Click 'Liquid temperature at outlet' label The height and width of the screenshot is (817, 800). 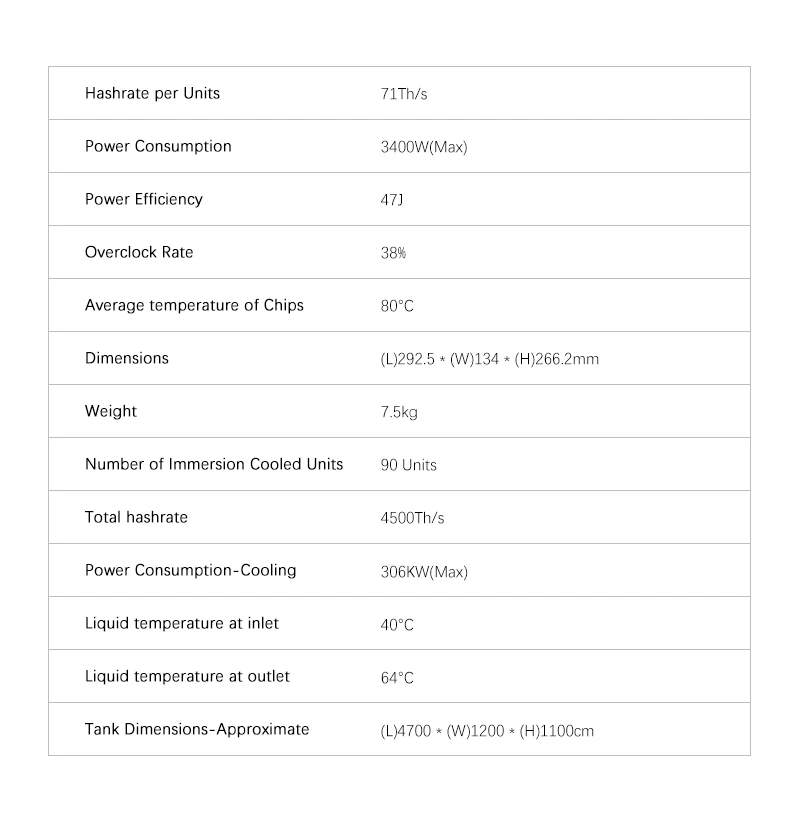[187, 676]
